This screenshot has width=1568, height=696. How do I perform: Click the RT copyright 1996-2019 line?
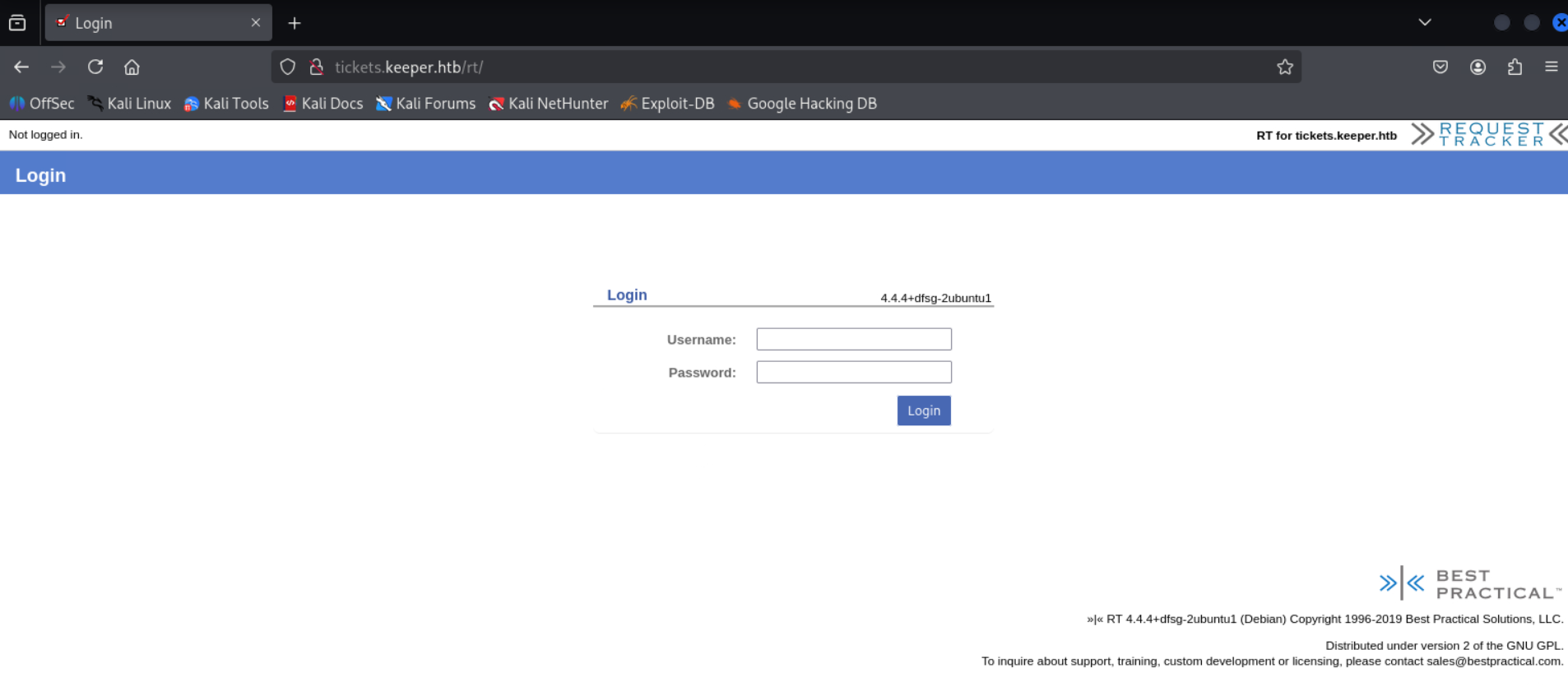click(x=1324, y=619)
